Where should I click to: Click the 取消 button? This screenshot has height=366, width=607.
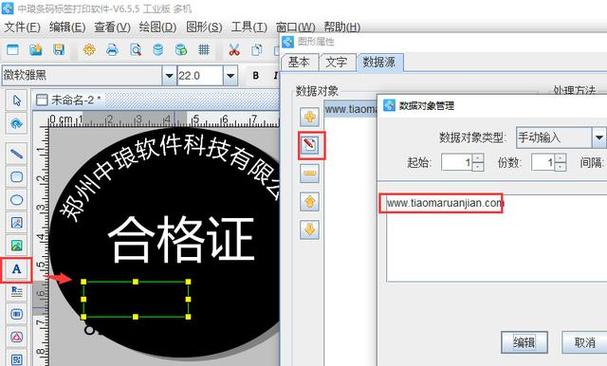coord(585,342)
